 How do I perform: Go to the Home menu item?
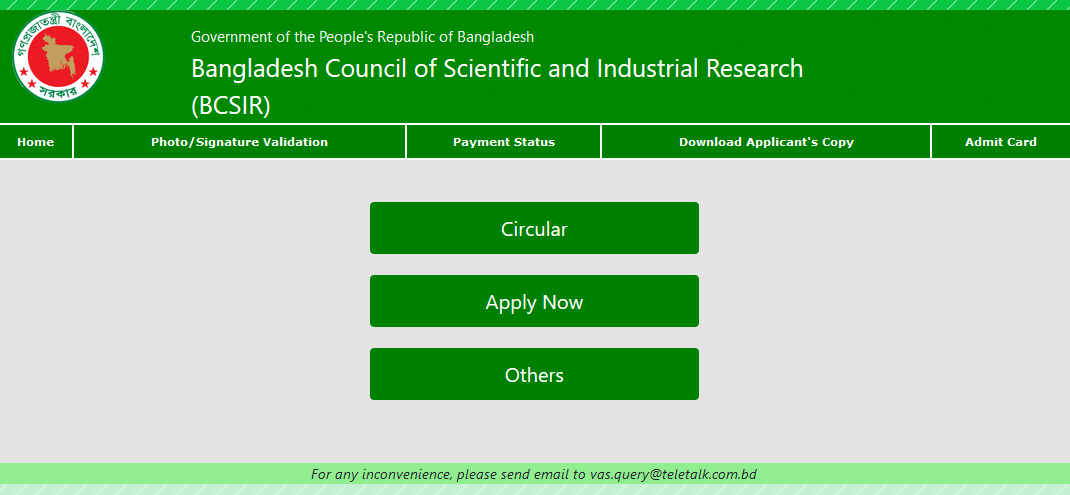tap(35, 142)
